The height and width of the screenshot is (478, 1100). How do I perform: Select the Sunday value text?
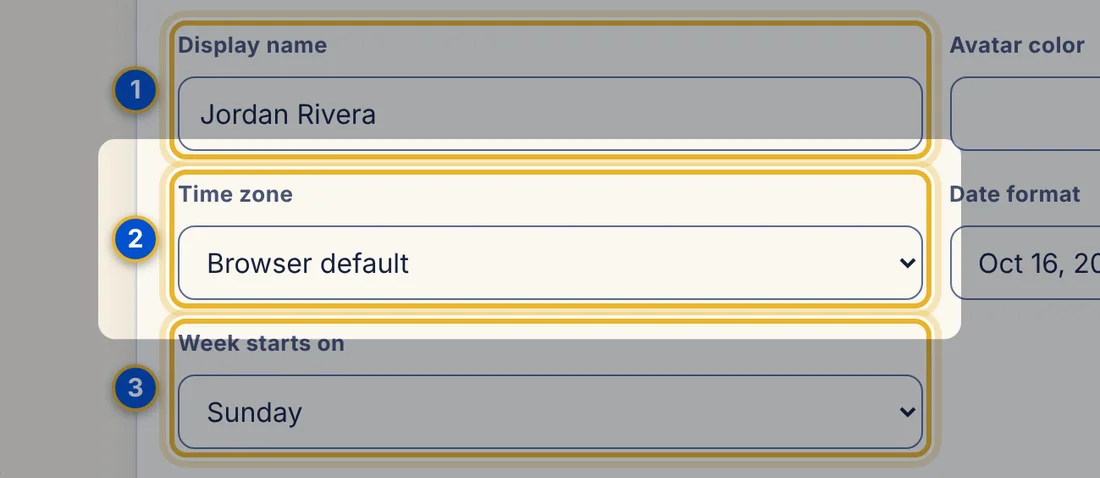click(255, 413)
